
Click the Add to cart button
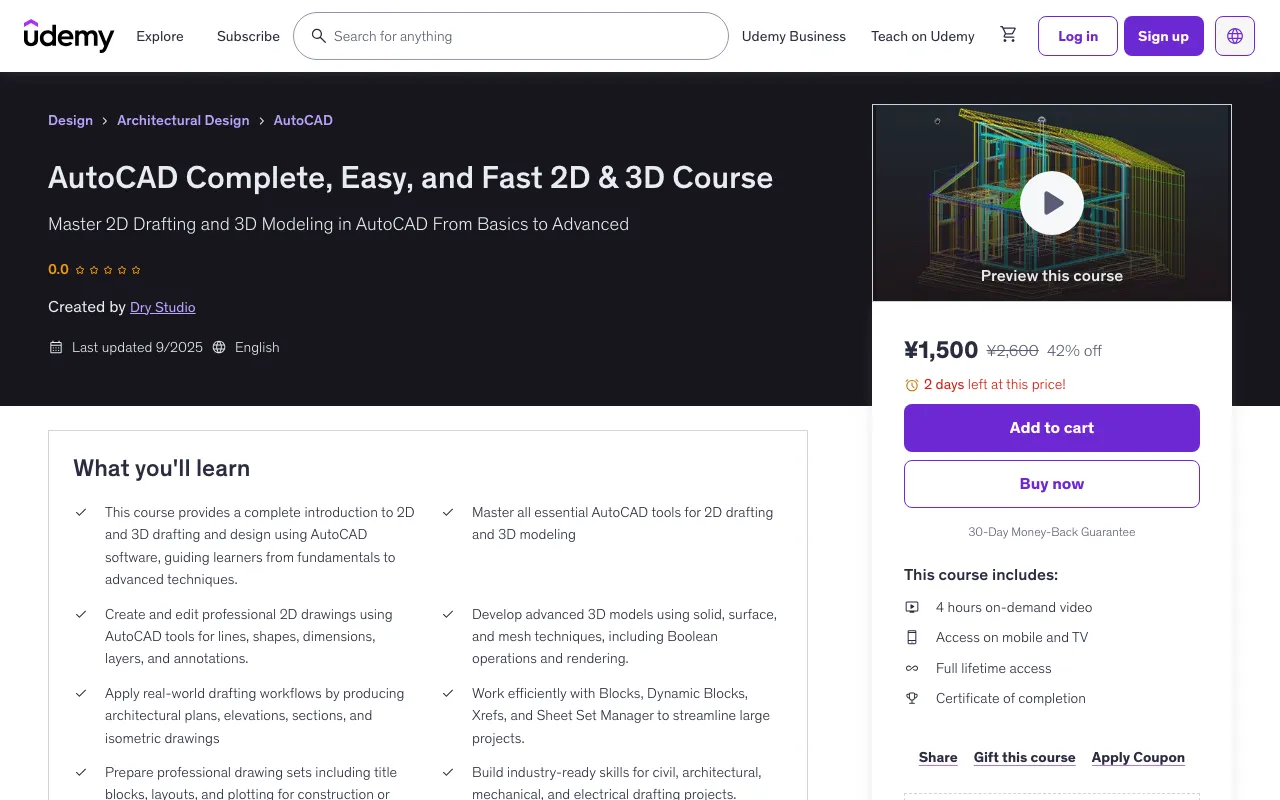click(x=1051, y=427)
